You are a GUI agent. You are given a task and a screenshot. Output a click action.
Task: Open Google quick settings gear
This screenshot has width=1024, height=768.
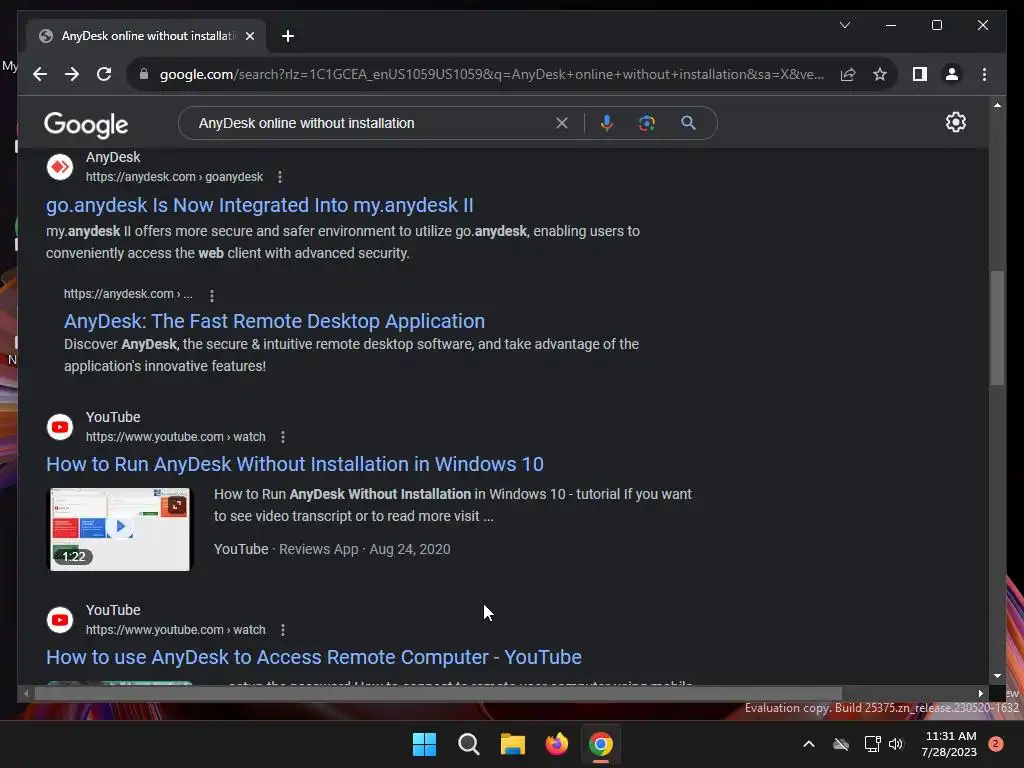(x=955, y=122)
